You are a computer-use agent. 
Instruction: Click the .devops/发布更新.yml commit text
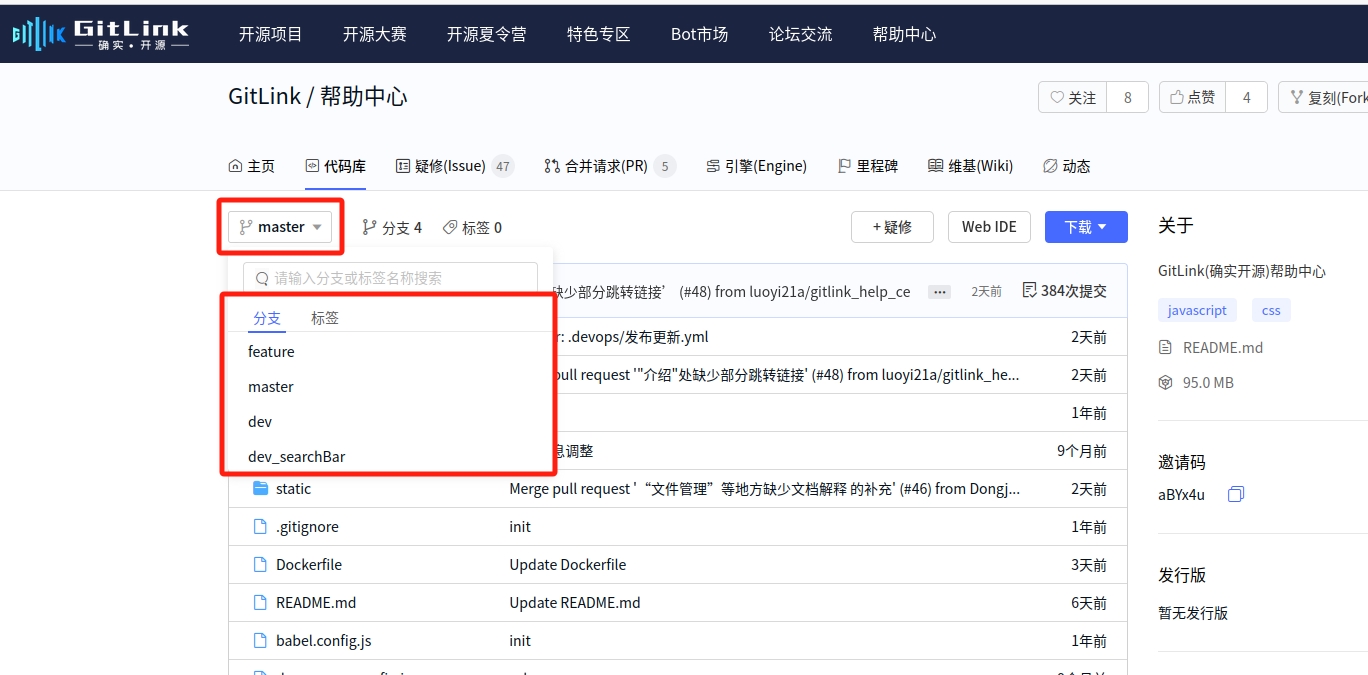632,337
